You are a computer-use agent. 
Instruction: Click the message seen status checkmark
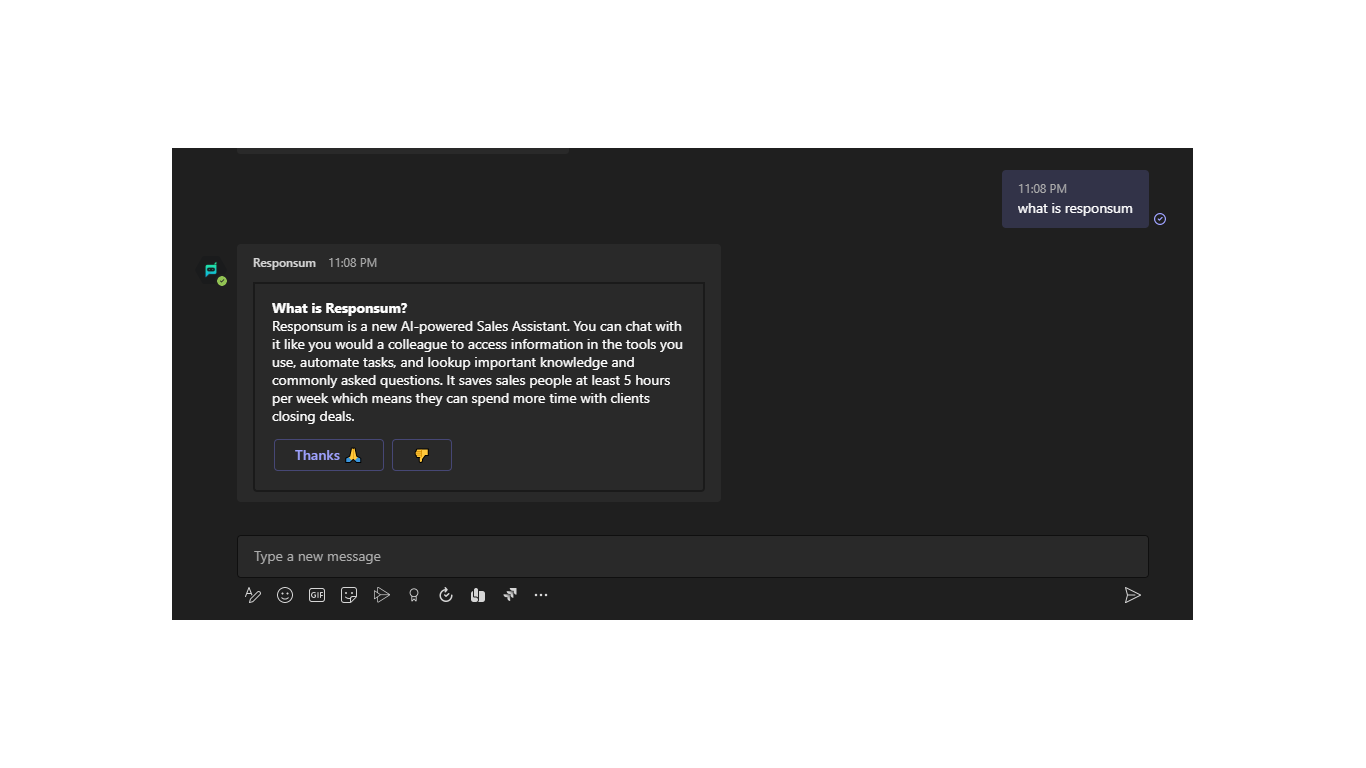coord(1160,219)
